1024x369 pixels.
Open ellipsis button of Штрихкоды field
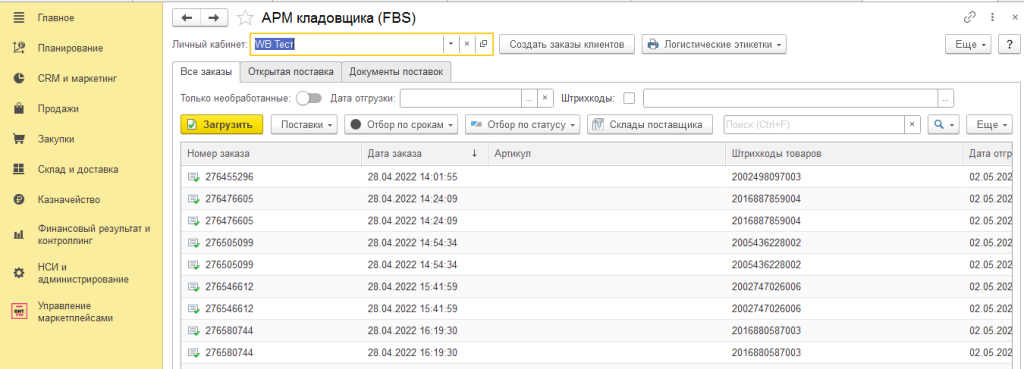[x=946, y=99]
